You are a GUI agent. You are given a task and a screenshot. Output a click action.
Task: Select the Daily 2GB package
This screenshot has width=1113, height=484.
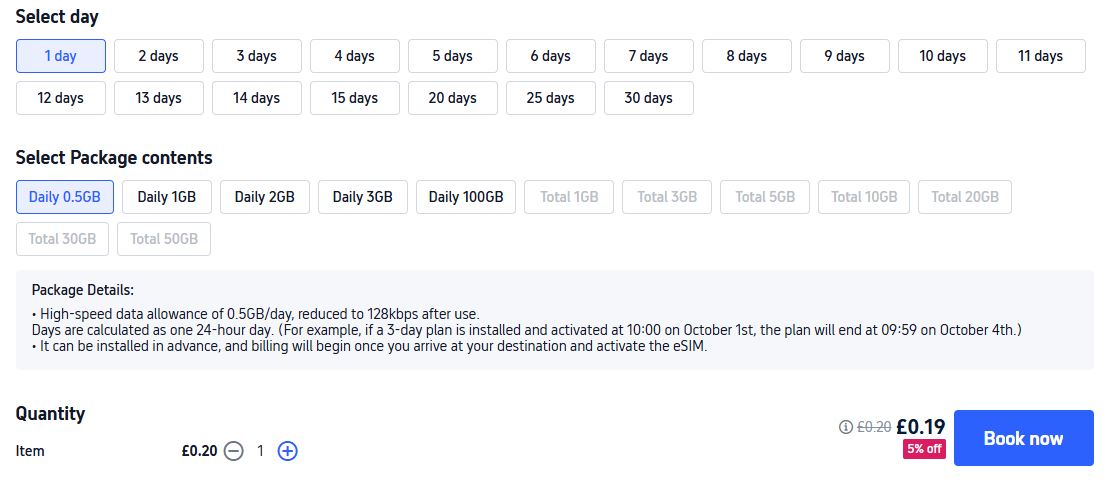click(265, 197)
